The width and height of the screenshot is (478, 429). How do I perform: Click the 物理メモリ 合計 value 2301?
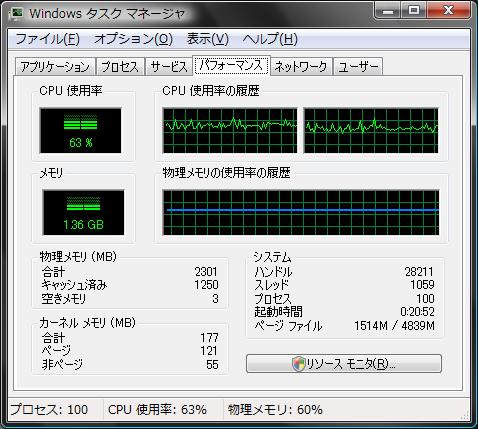[x=206, y=272]
